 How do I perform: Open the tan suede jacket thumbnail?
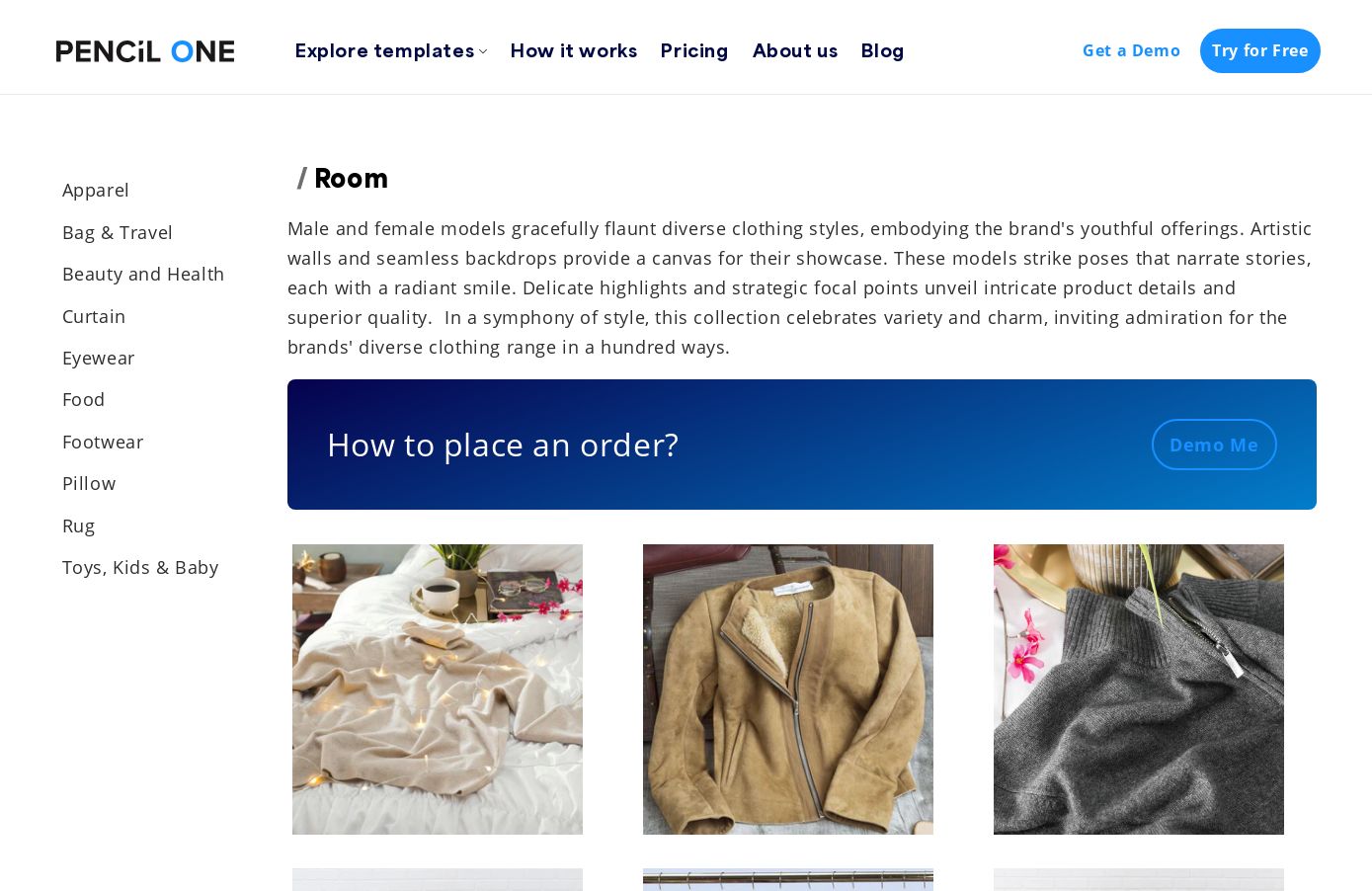(x=788, y=689)
